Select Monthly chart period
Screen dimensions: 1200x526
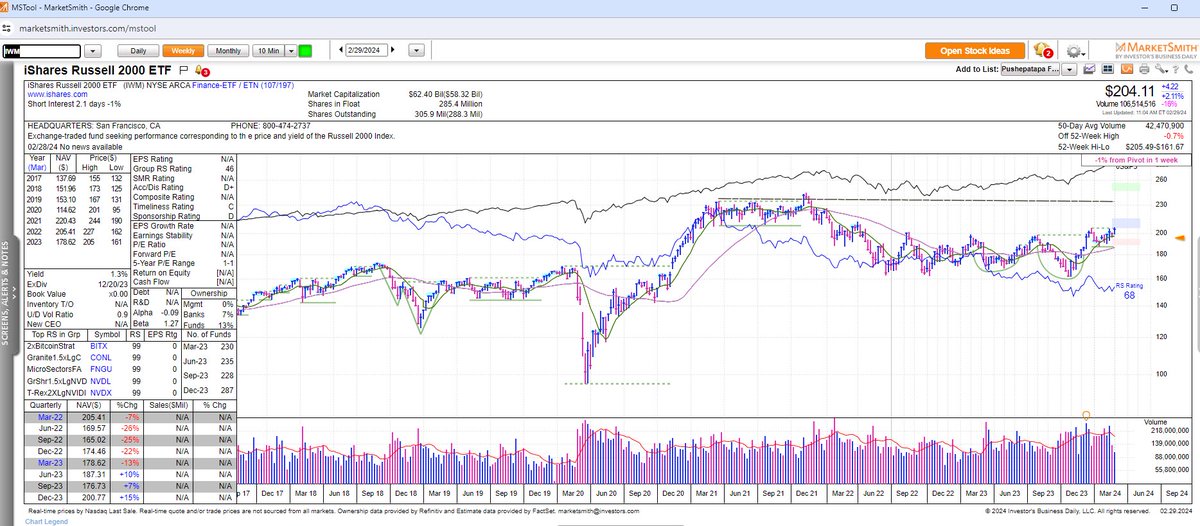tap(228, 50)
